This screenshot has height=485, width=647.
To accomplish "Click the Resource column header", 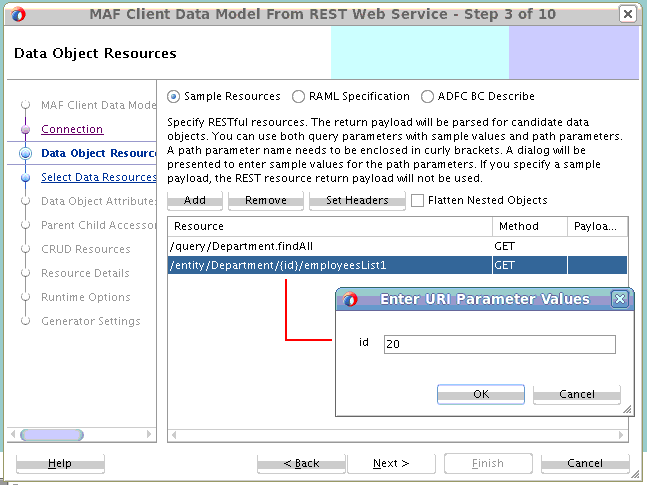I will [x=330, y=226].
